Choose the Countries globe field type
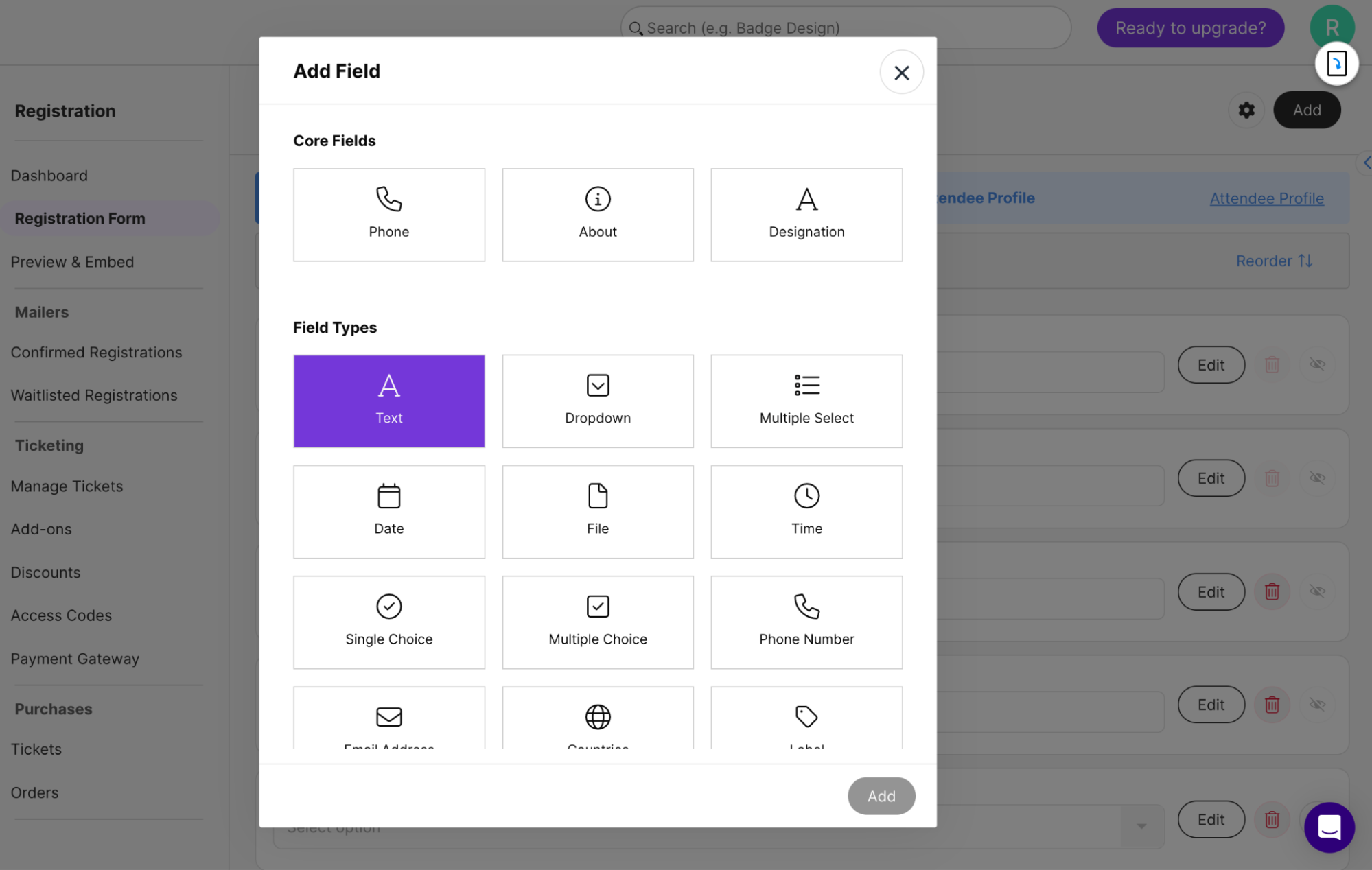 point(598,718)
